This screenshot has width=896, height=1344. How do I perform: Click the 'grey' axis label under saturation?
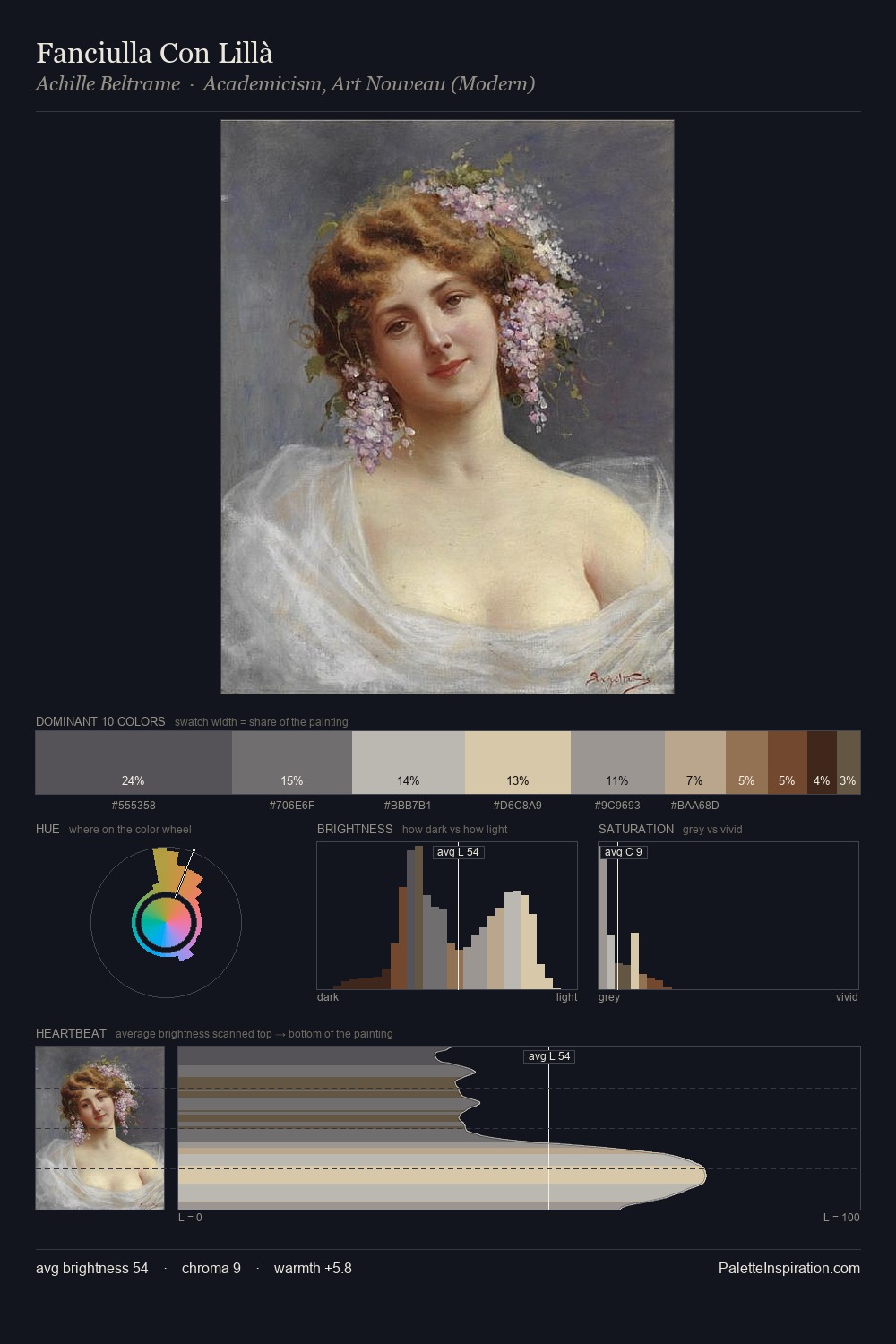(609, 997)
